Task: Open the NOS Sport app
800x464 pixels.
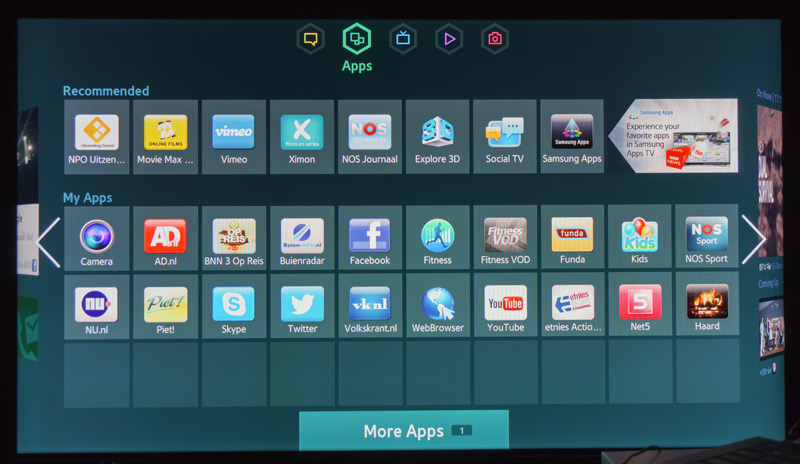Action: click(x=707, y=236)
